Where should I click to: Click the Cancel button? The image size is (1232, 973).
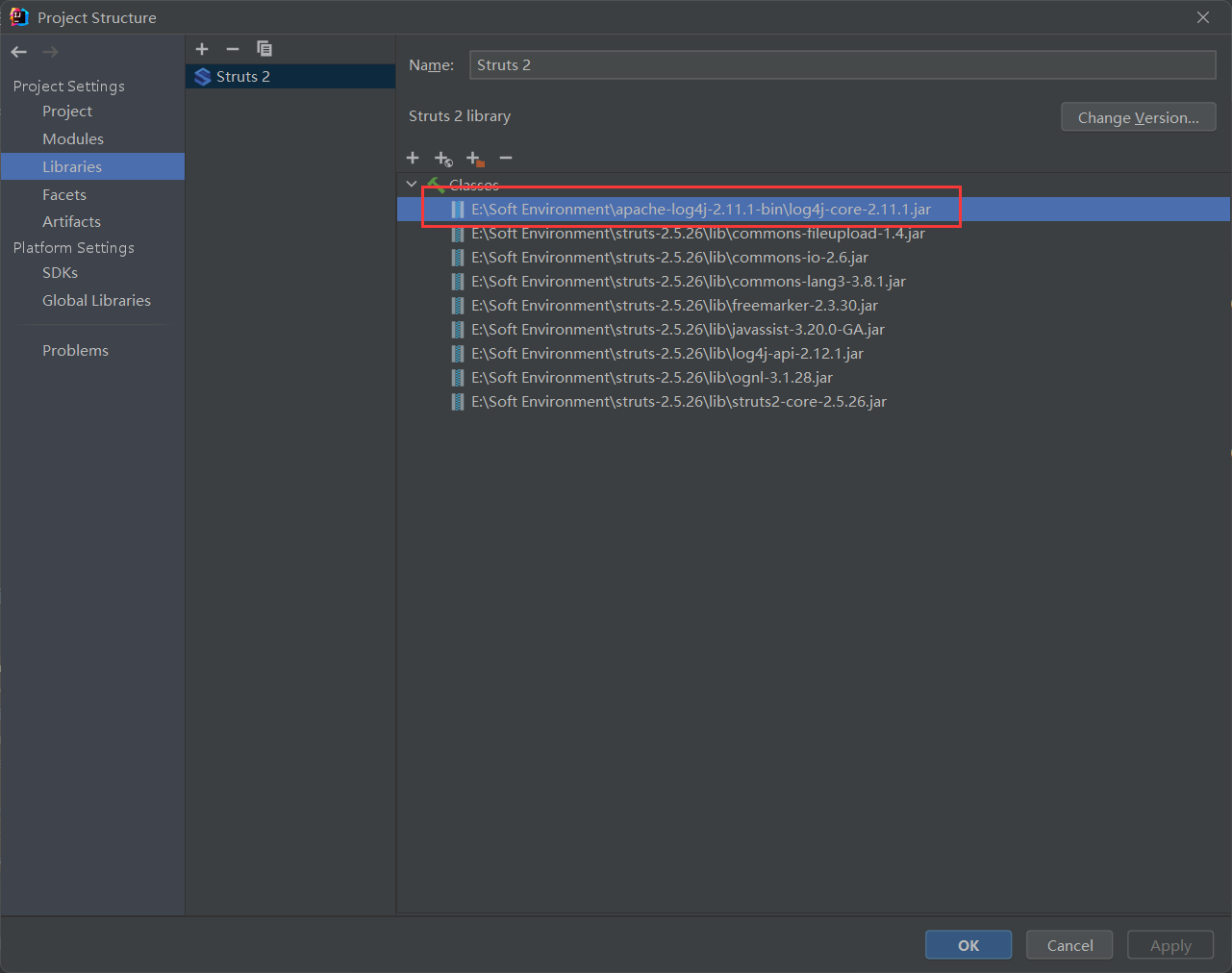(1069, 945)
